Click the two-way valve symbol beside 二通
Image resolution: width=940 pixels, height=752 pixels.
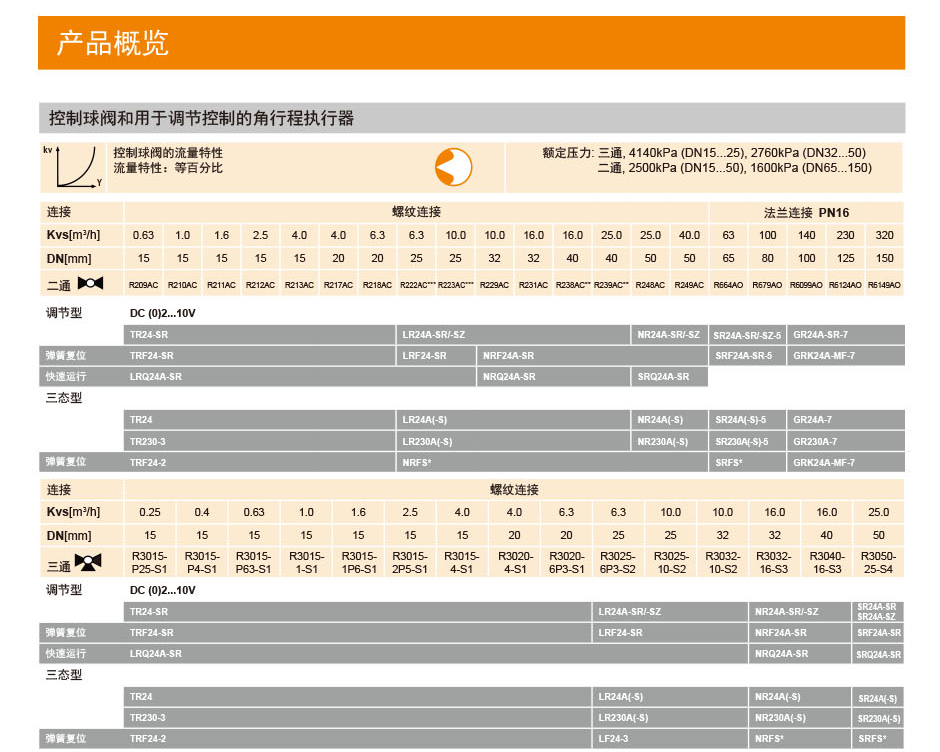pyautogui.click(x=91, y=283)
